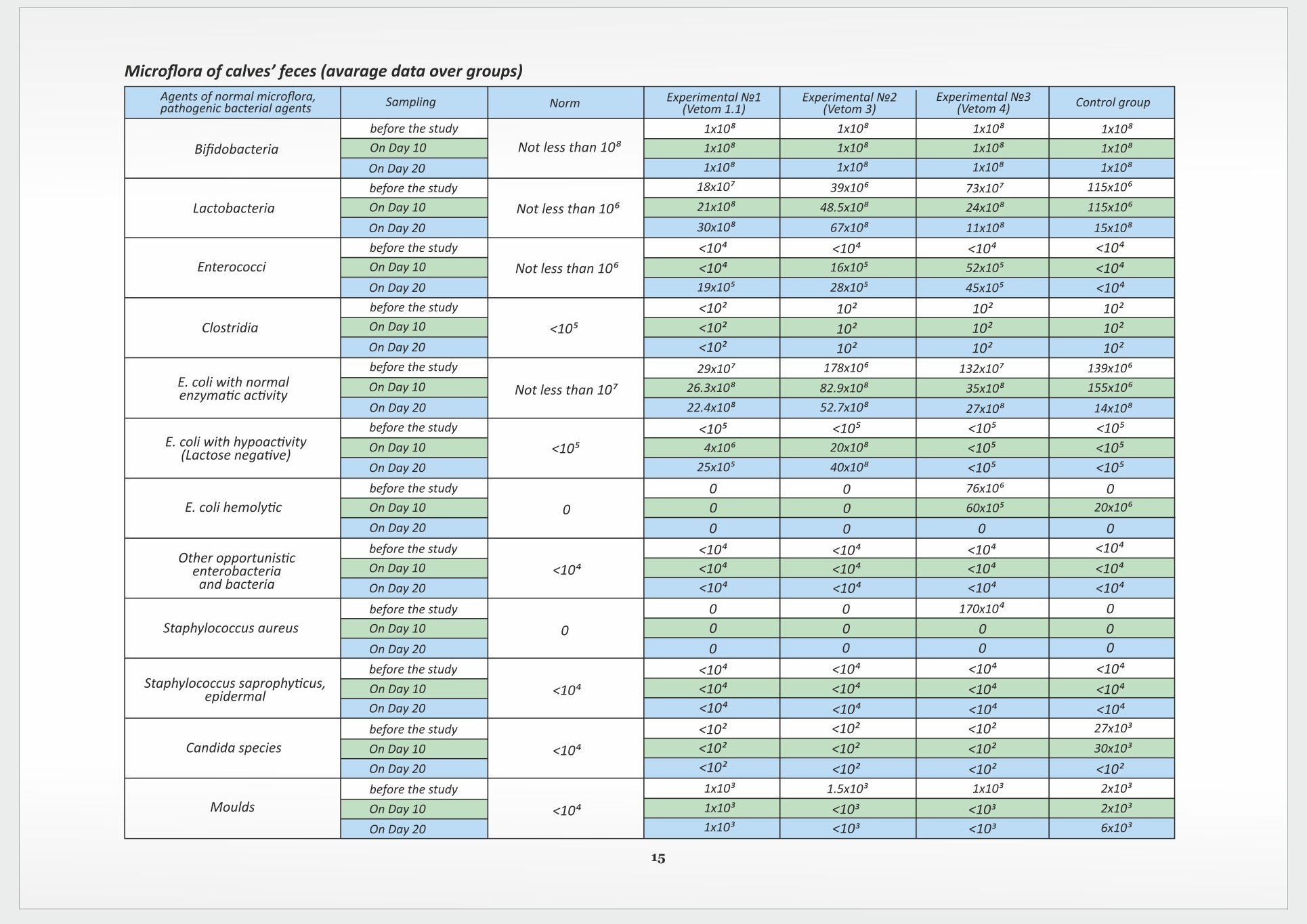Click the Candida species label
This screenshot has height=924, width=1307.
point(234,748)
